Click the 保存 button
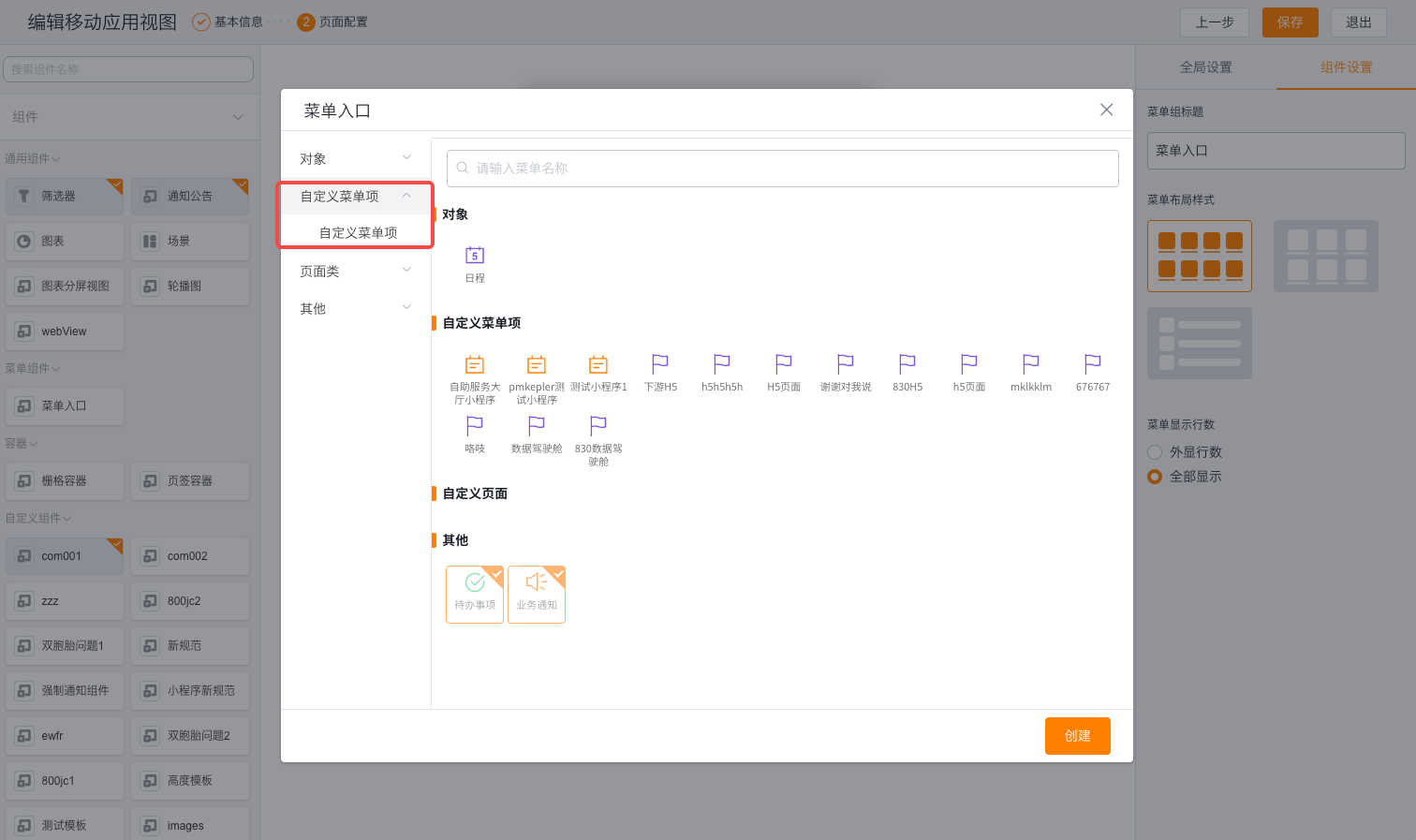 pyautogui.click(x=1290, y=22)
